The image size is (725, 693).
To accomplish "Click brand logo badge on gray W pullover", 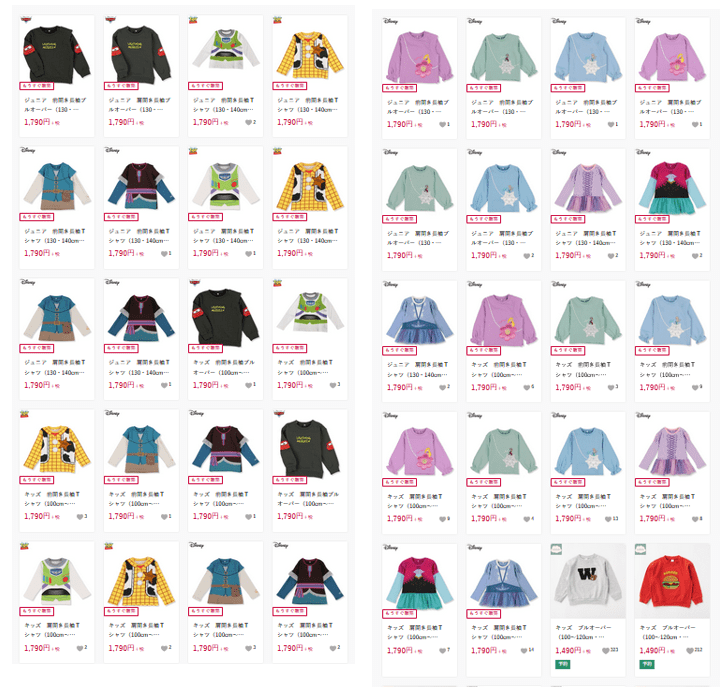I will pos(556,549).
